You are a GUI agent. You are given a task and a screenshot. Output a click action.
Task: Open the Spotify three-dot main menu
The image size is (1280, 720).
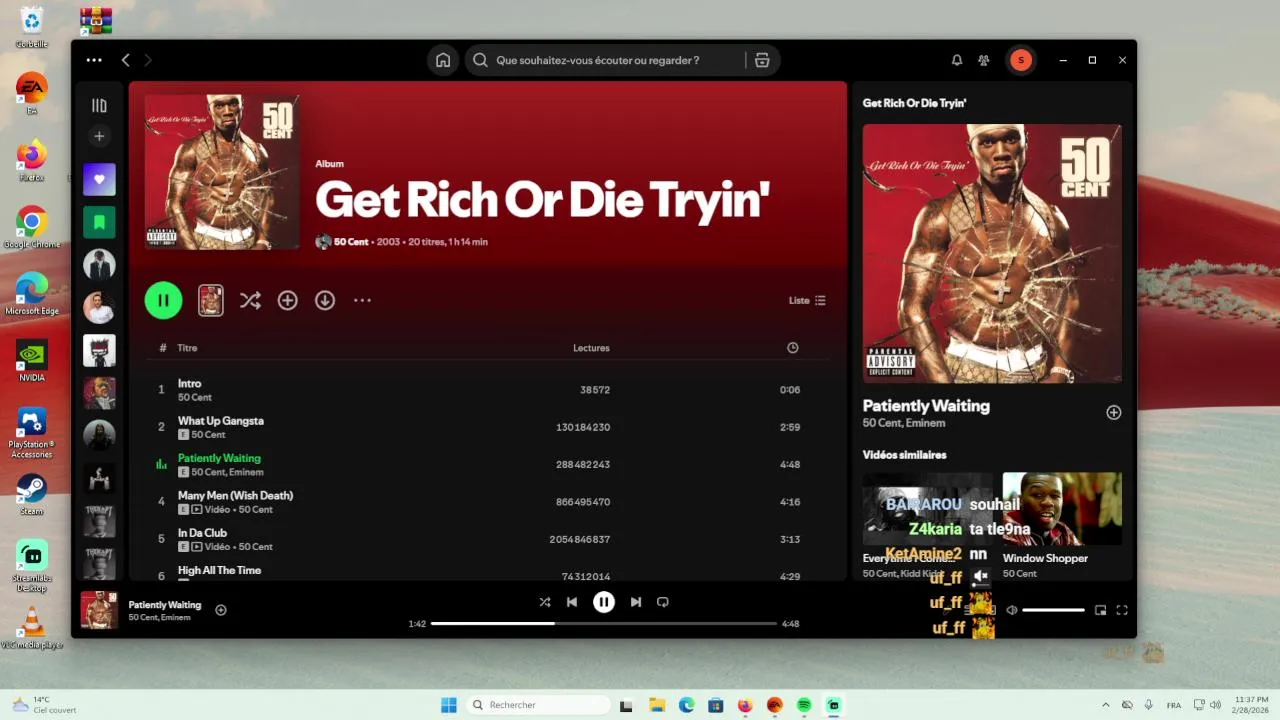(94, 60)
